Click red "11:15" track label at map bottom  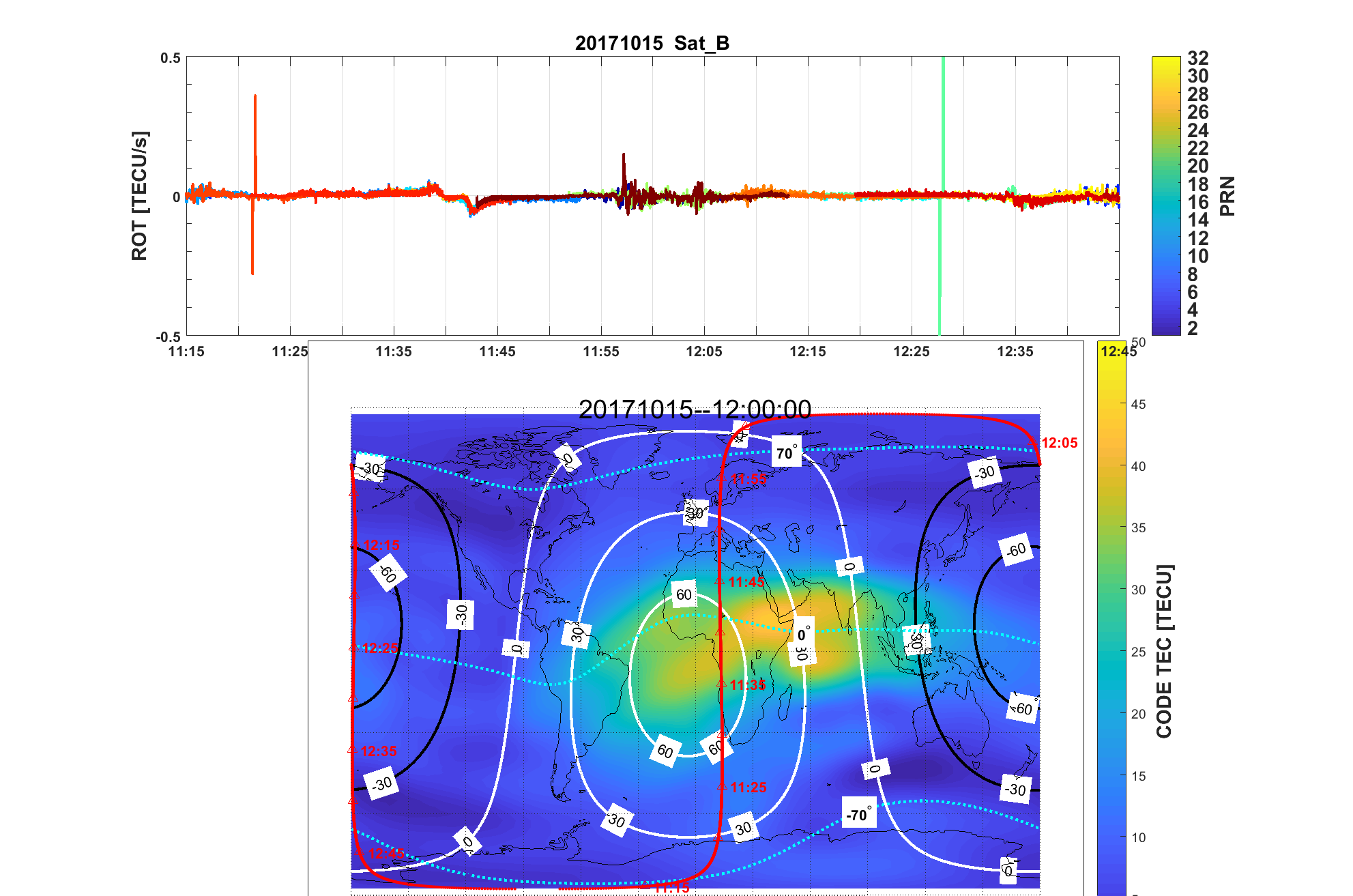671,888
